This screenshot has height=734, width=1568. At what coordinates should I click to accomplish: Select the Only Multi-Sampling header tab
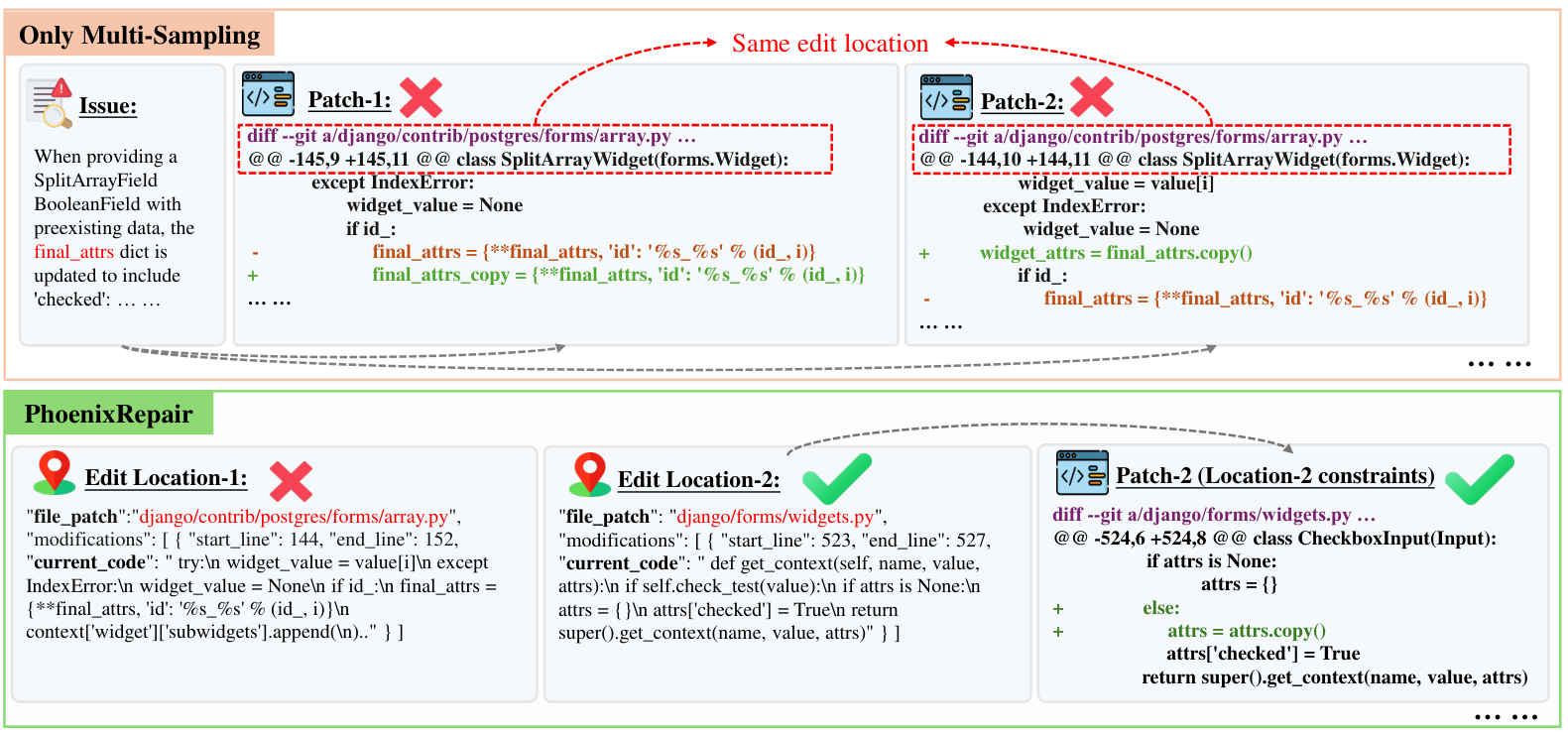point(140,35)
